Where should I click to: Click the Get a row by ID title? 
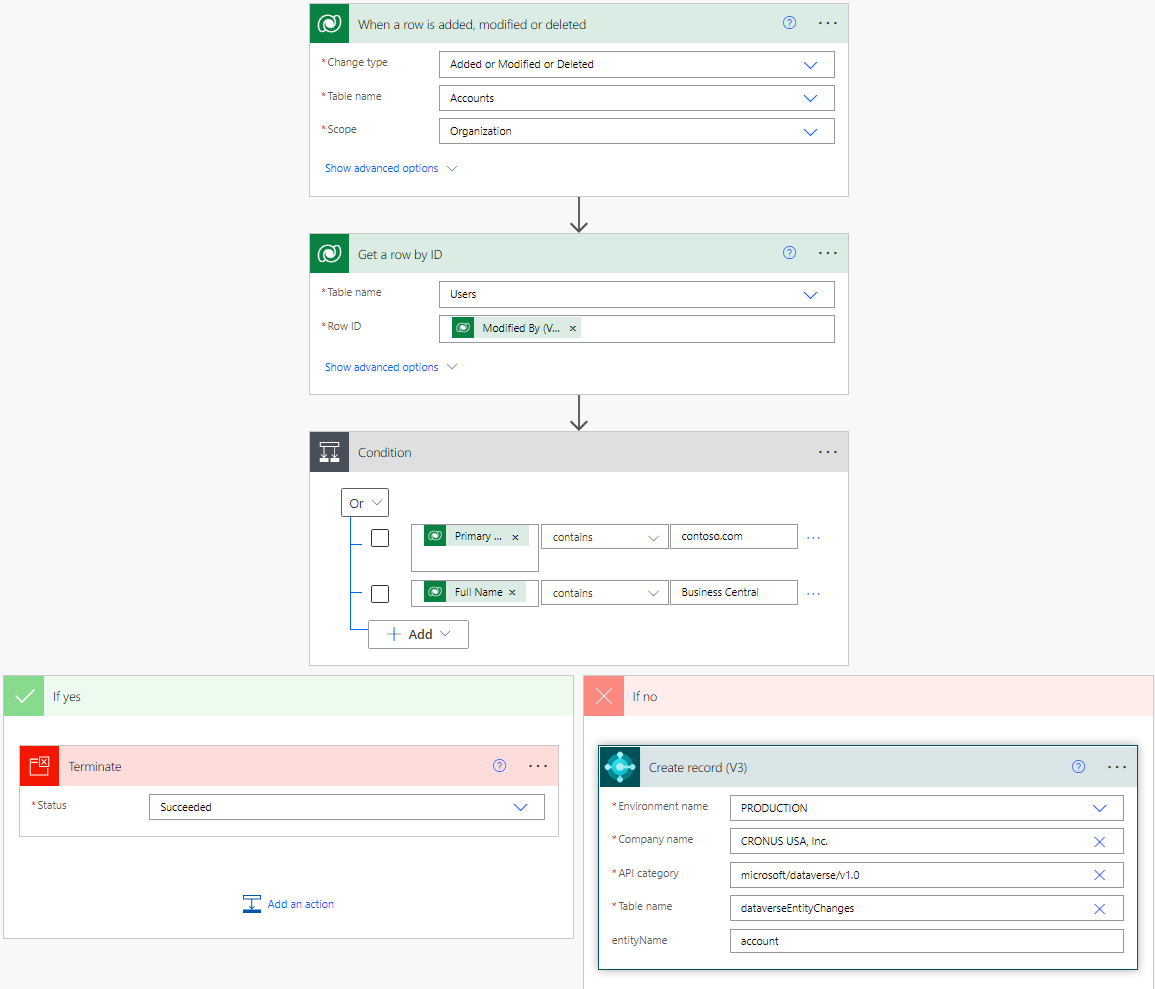(x=400, y=254)
